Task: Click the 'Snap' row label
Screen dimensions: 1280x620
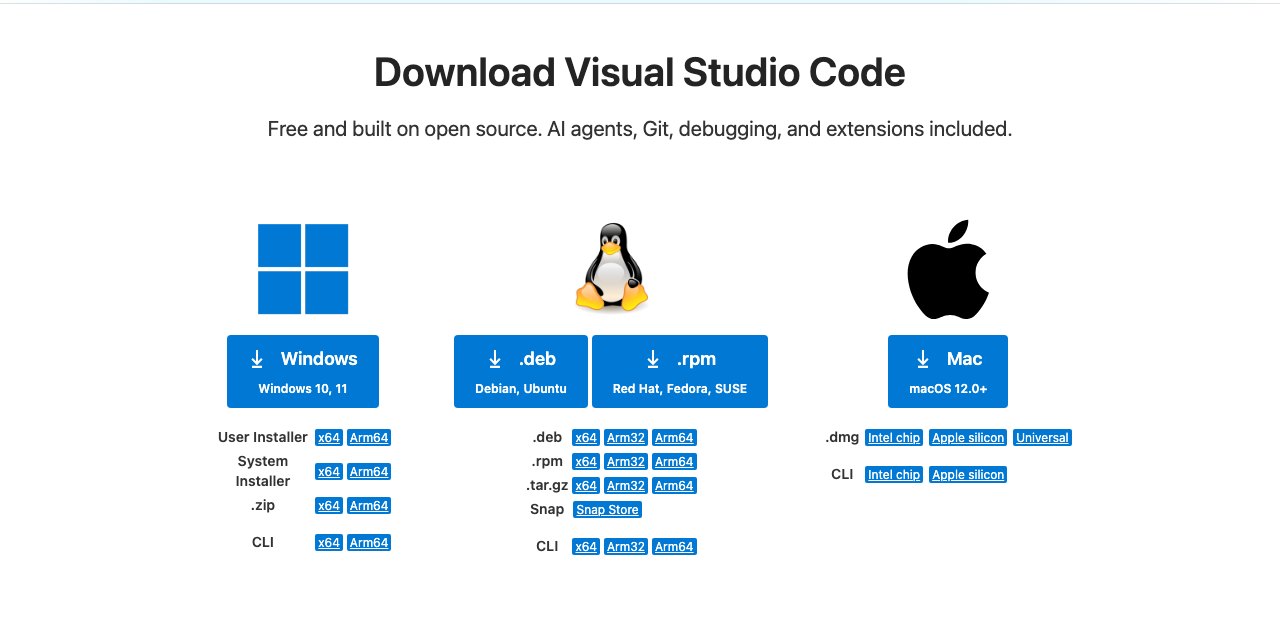Action: [x=547, y=509]
